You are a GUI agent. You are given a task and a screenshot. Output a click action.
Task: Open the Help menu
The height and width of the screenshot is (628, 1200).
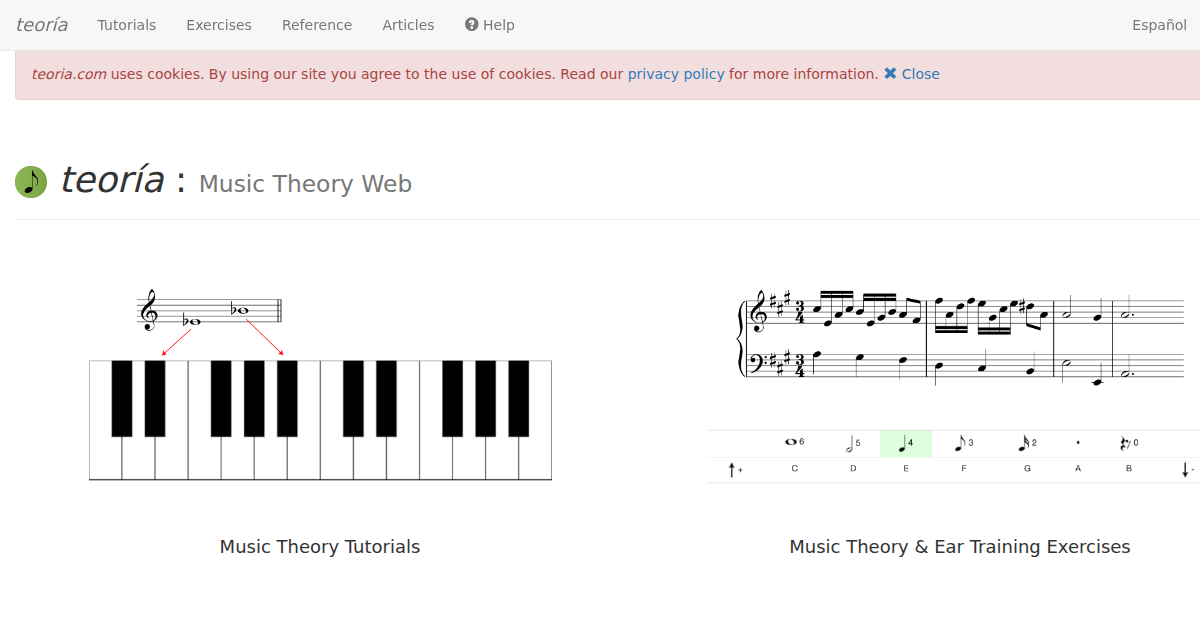[490, 25]
